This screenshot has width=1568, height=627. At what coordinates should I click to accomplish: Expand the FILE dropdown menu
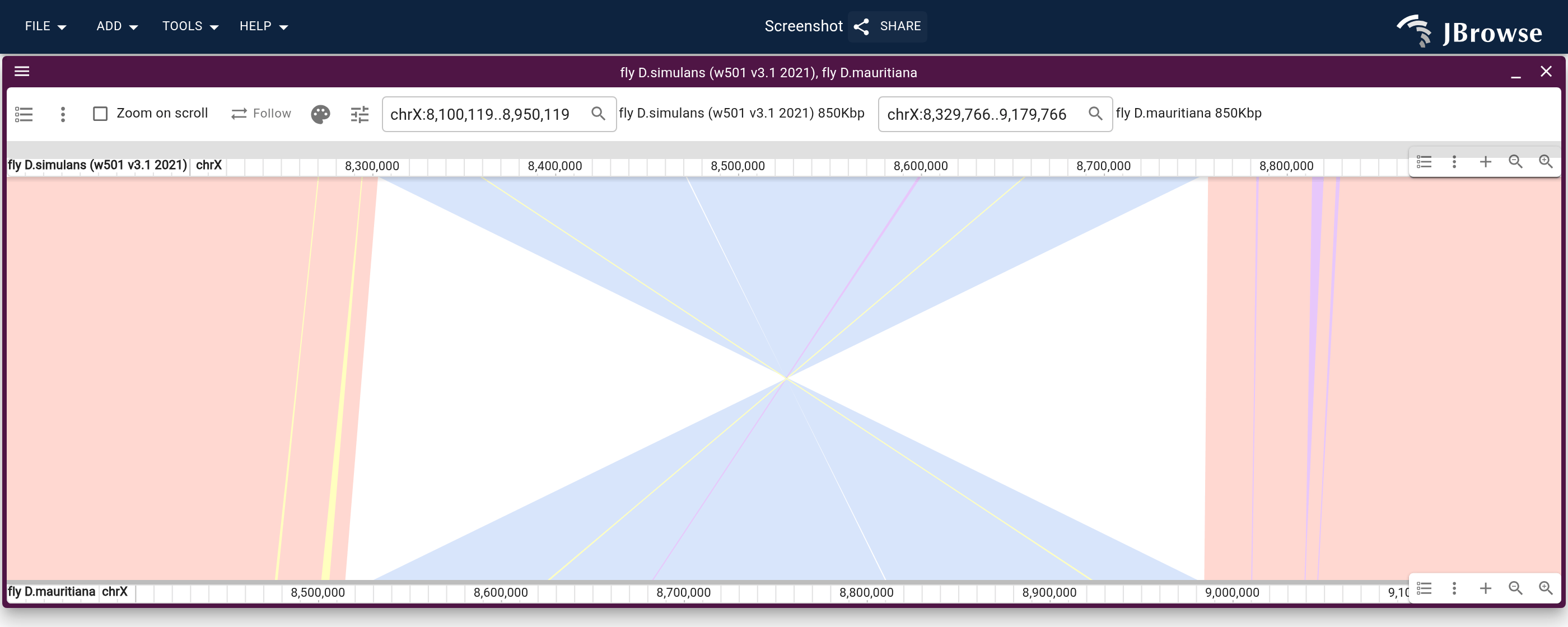click(x=46, y=26)
